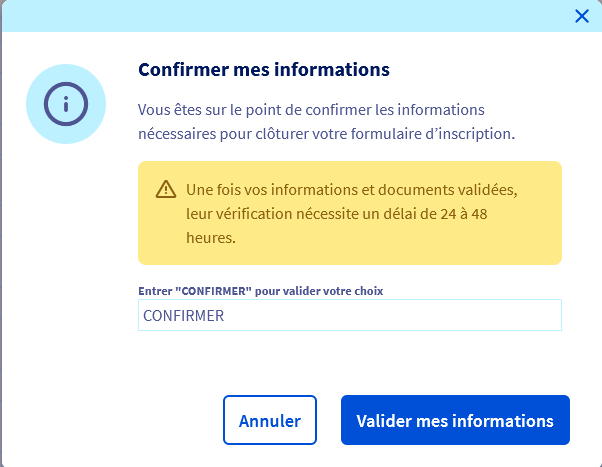
Task: Click the "Confirmer mes informations" heading
Action: (263, 70)
